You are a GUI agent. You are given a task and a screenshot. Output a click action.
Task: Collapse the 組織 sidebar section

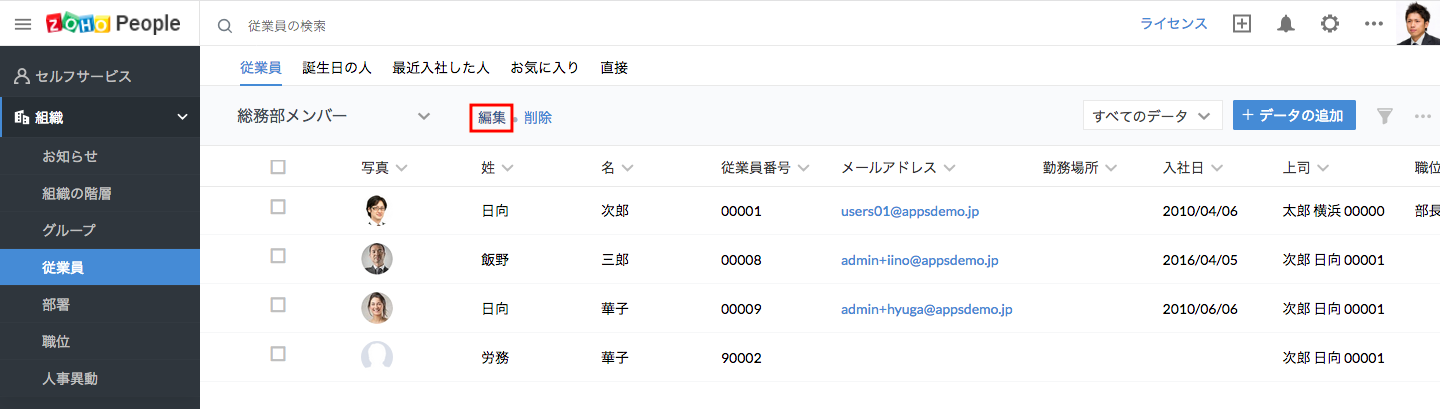click(182, 117)
